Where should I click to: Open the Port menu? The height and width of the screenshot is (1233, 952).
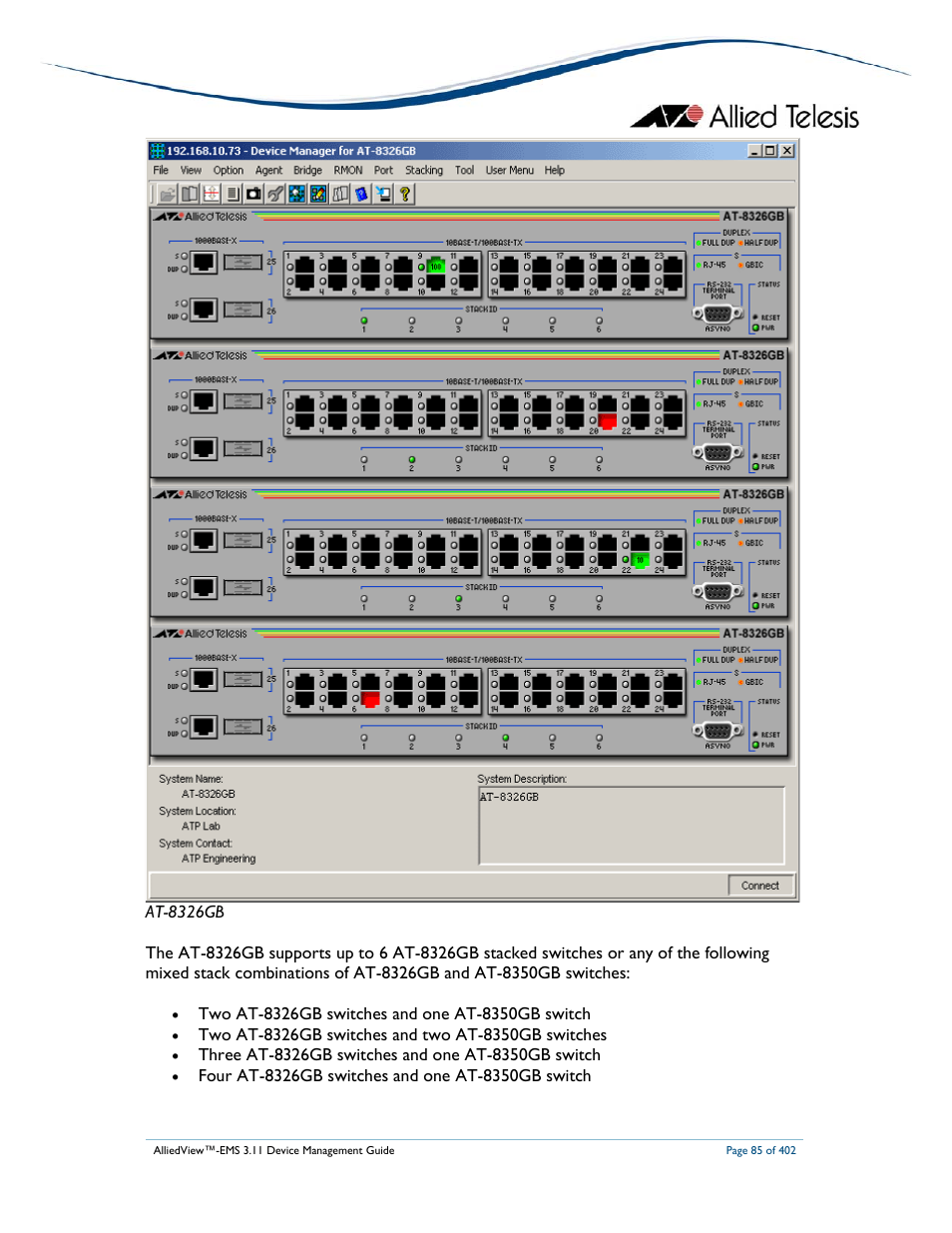[383, 171]
